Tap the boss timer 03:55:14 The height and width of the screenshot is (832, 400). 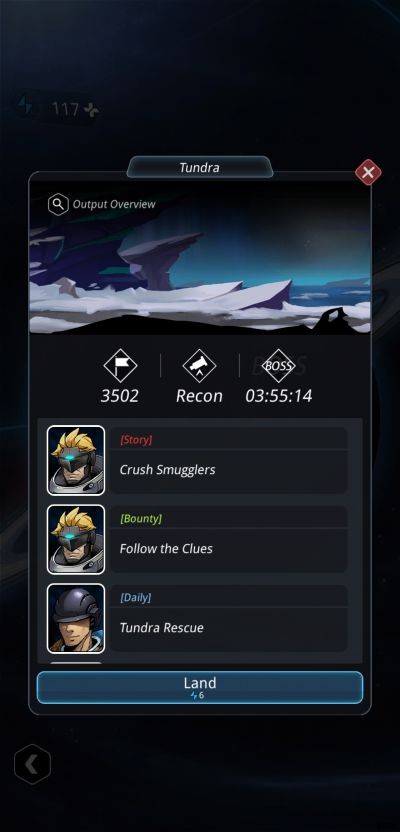point(279,396)
